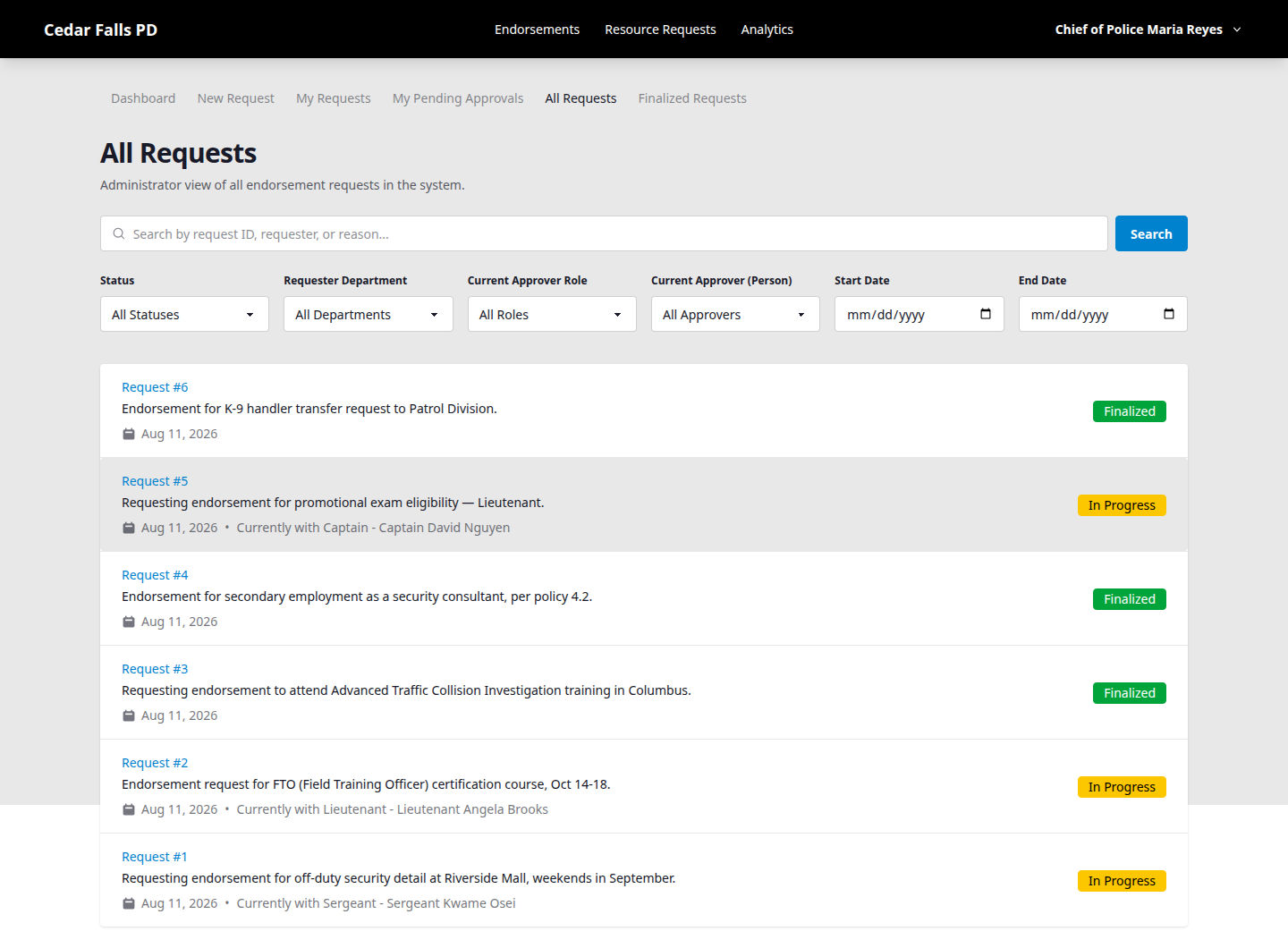Open Analytics in top navigation
Image resolution: width=1288 pixels, height=948 pixels.
(767, 30)
